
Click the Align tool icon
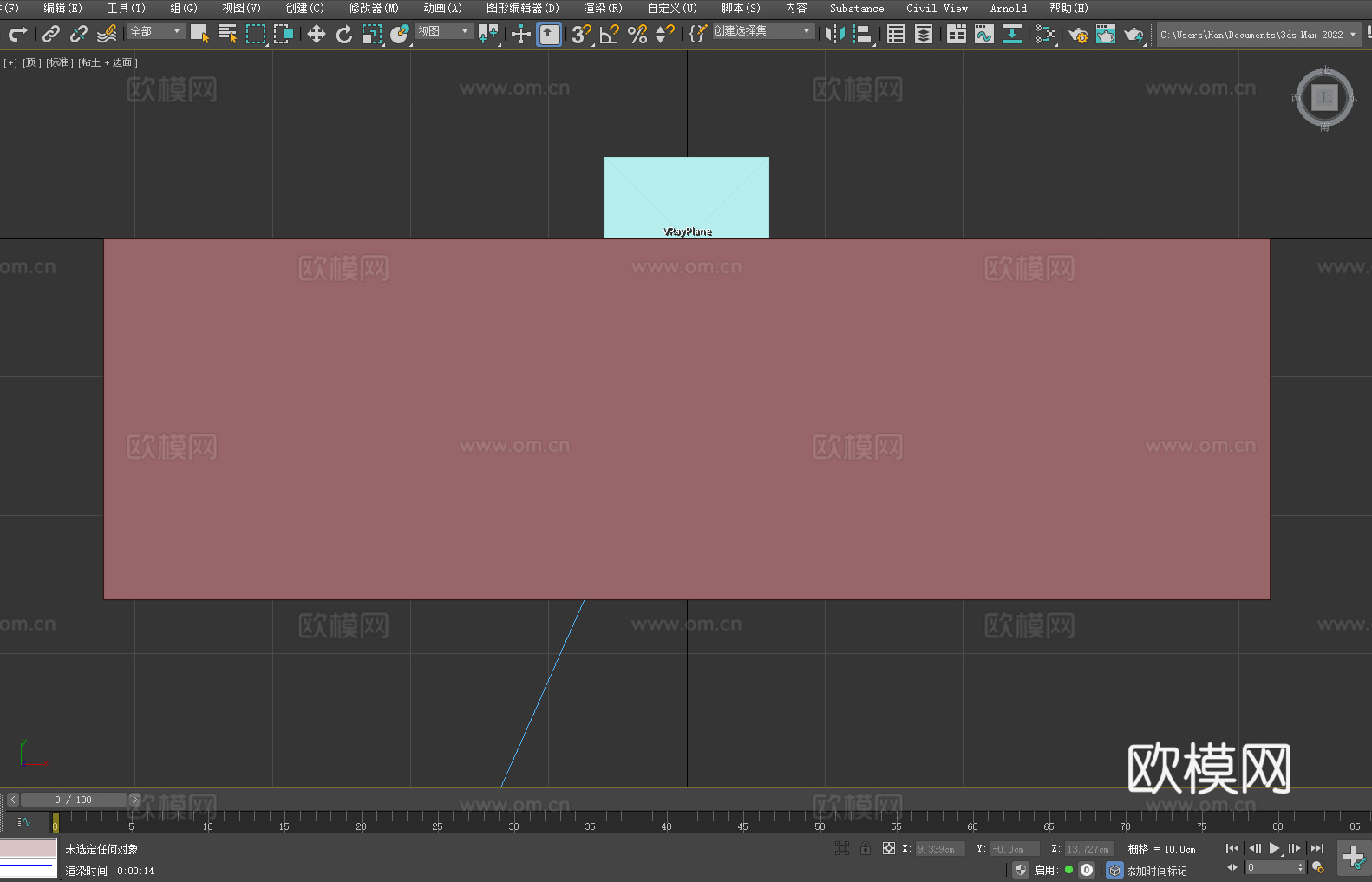(x=863, y=34)
